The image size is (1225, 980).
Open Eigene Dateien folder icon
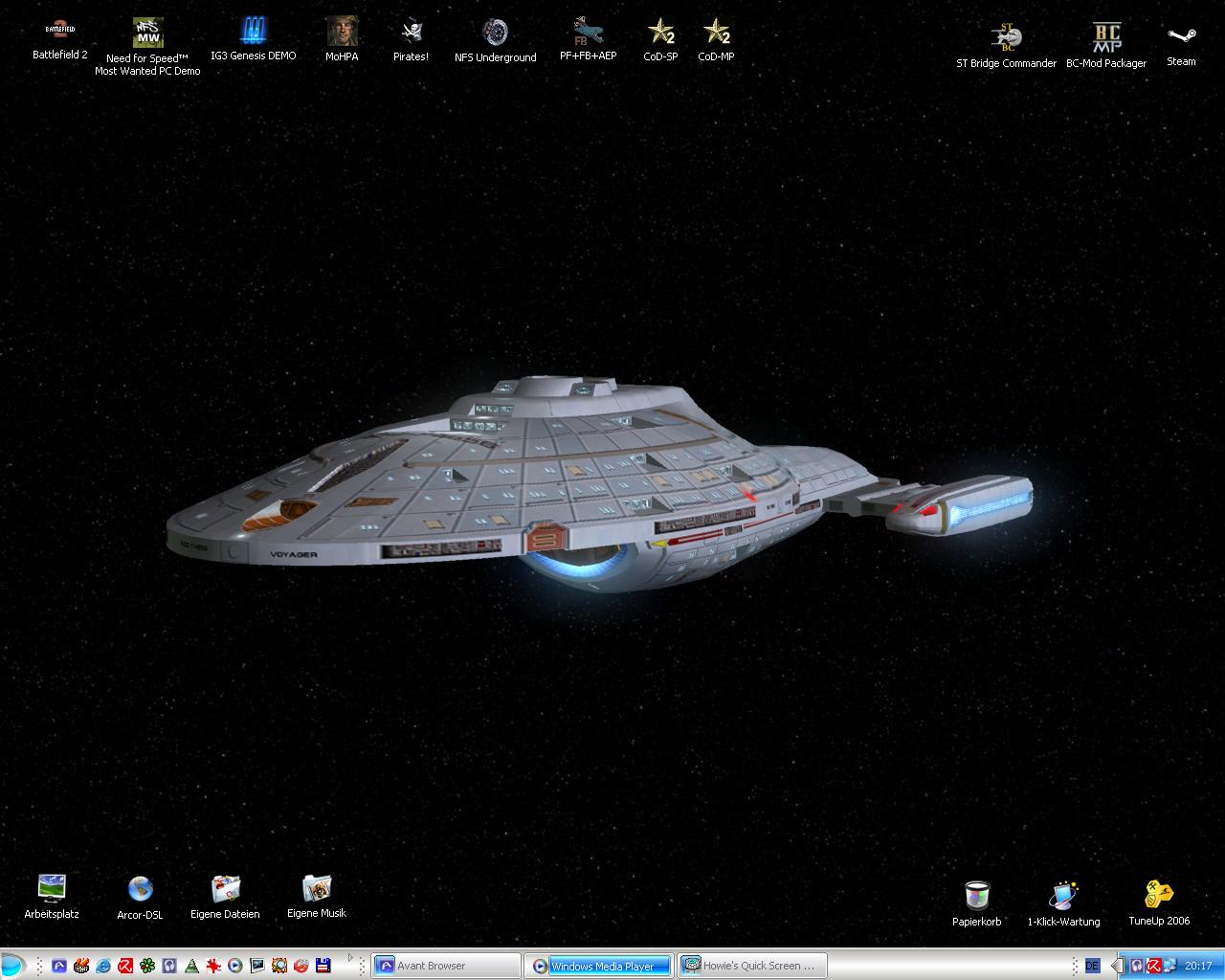point(225,897)
